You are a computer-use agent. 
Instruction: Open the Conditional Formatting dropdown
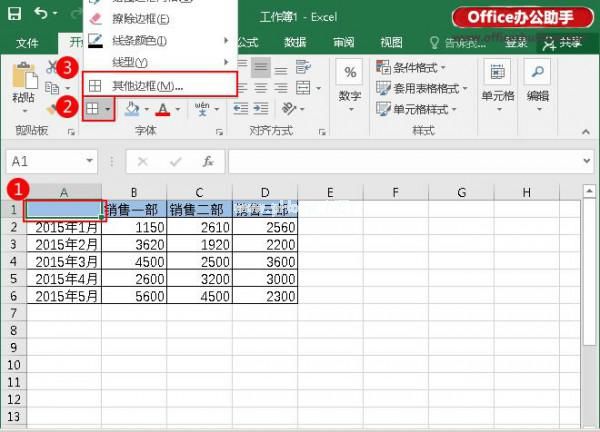pyautogui.click(x=420, y=66)
